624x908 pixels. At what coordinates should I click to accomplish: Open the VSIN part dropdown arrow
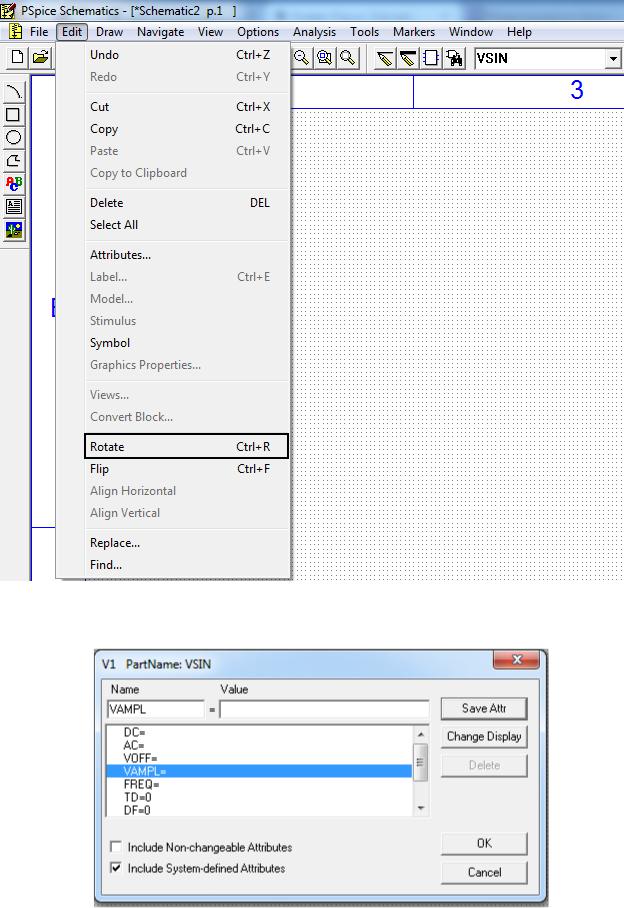[613, 58]
